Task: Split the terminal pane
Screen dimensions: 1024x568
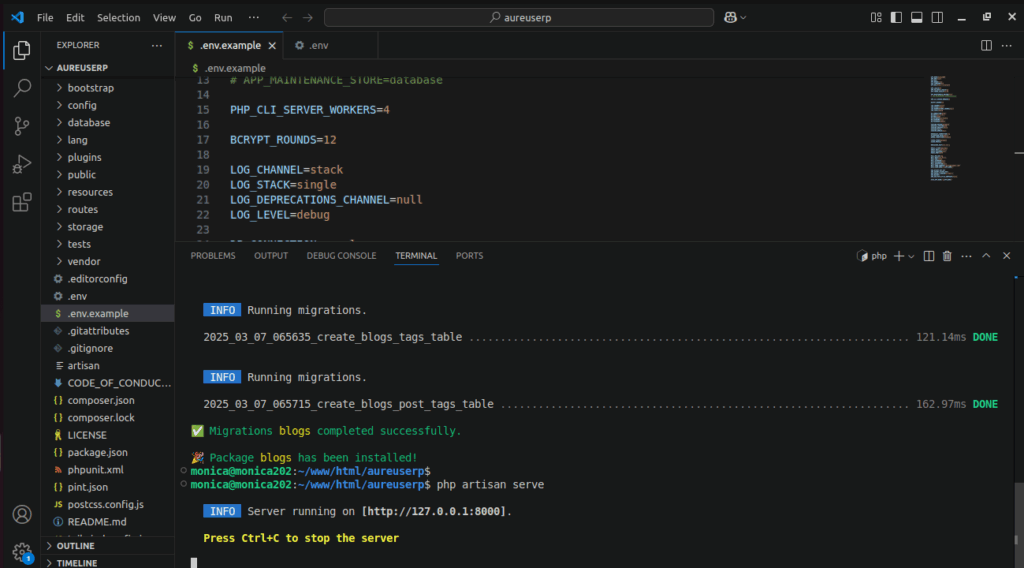Action: coord(928,256)
